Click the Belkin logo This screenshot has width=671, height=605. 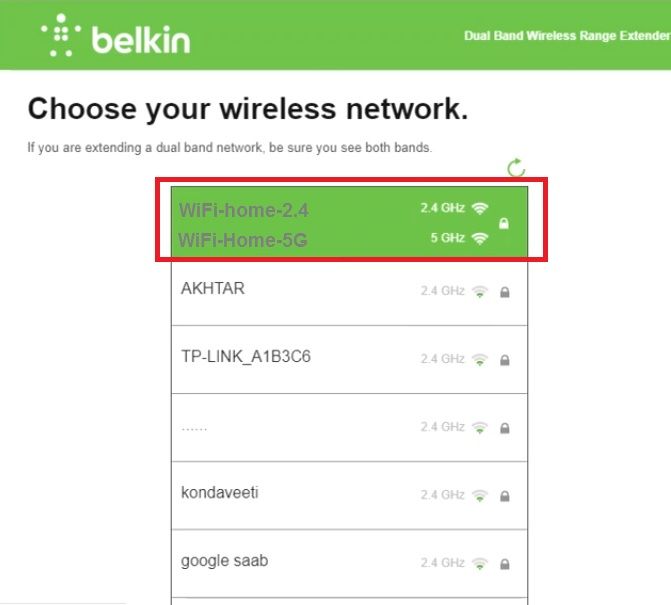[115, 37]
